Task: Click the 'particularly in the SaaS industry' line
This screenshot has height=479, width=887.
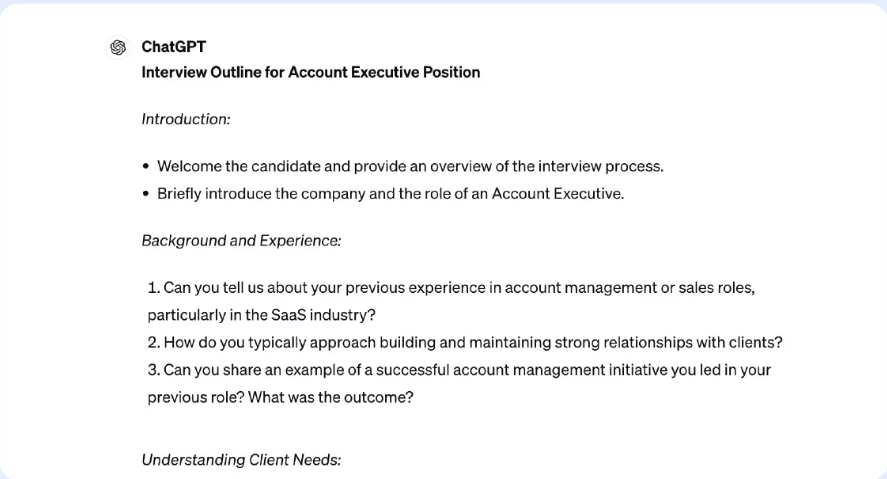Action: pyautogui.click(x=261, y=315)
